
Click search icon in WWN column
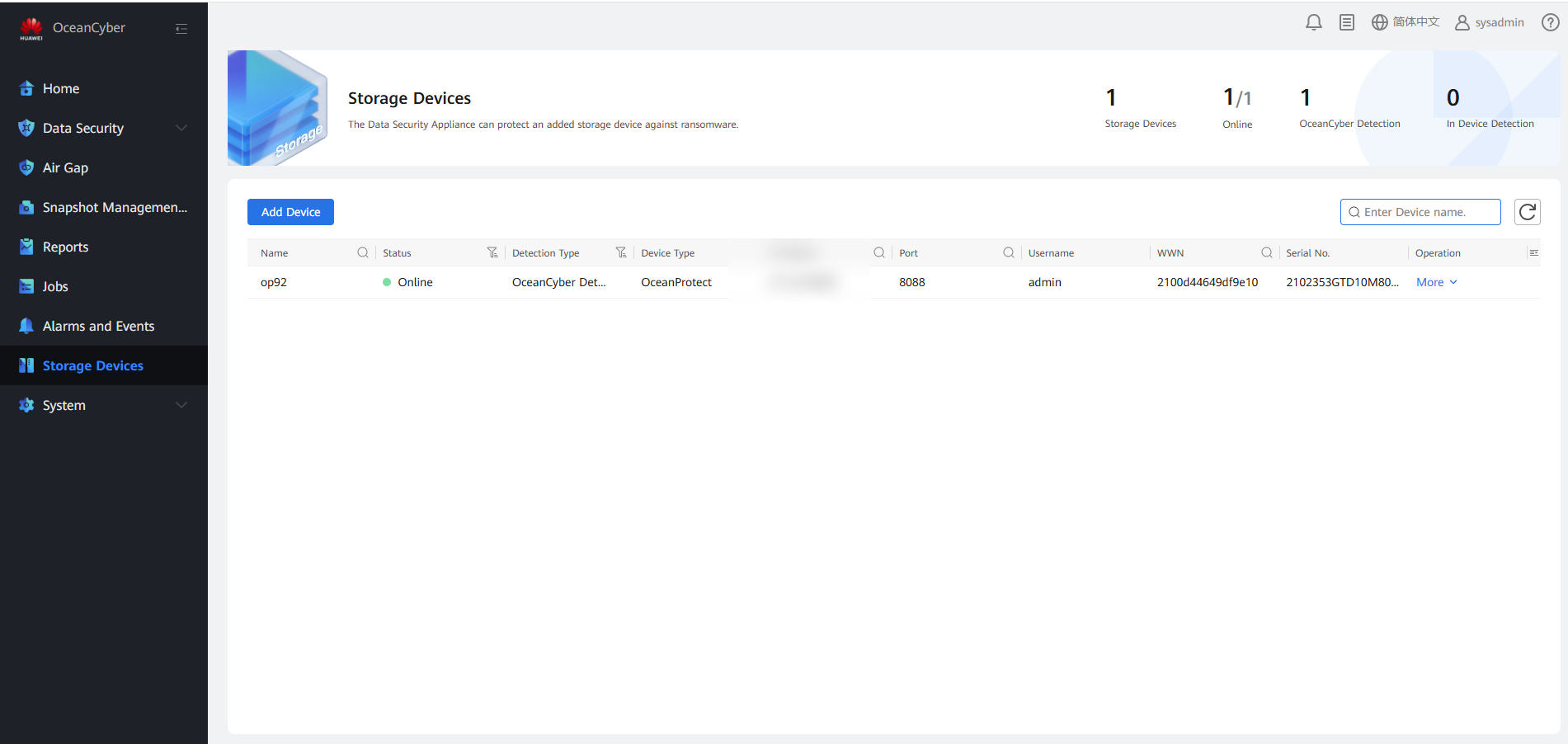[1266, 252]
